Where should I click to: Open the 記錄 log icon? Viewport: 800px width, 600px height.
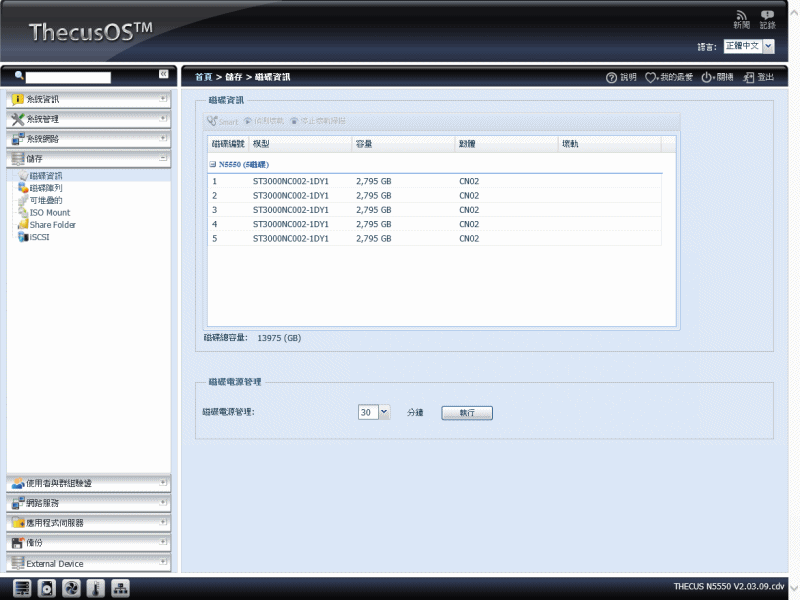767,20
